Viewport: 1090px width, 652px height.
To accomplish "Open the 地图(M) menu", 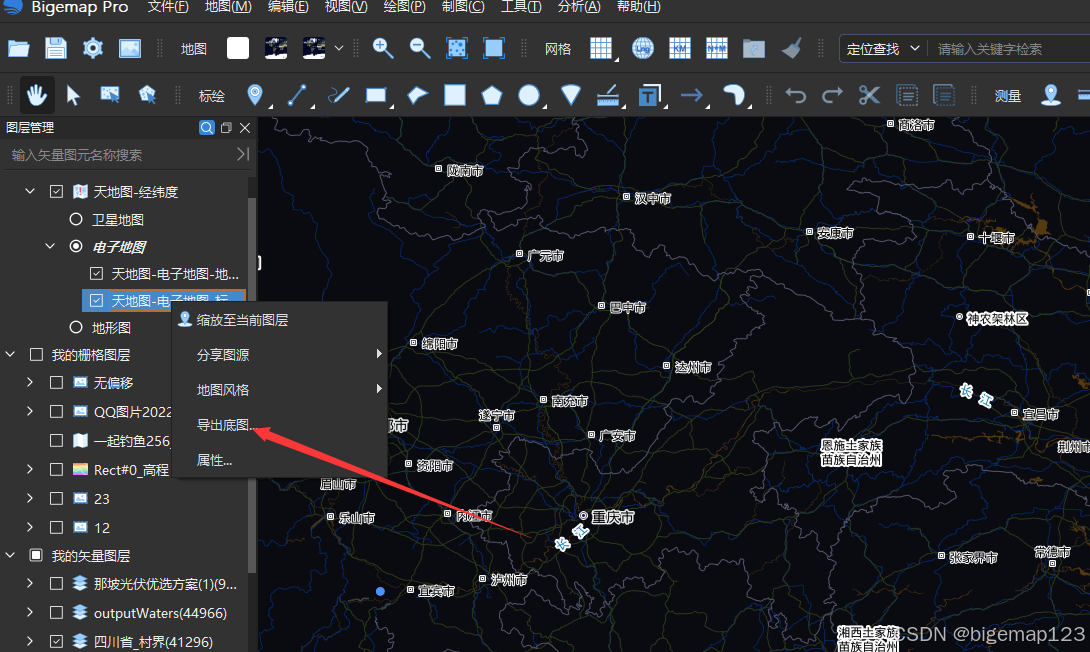I will click(228, 7).
